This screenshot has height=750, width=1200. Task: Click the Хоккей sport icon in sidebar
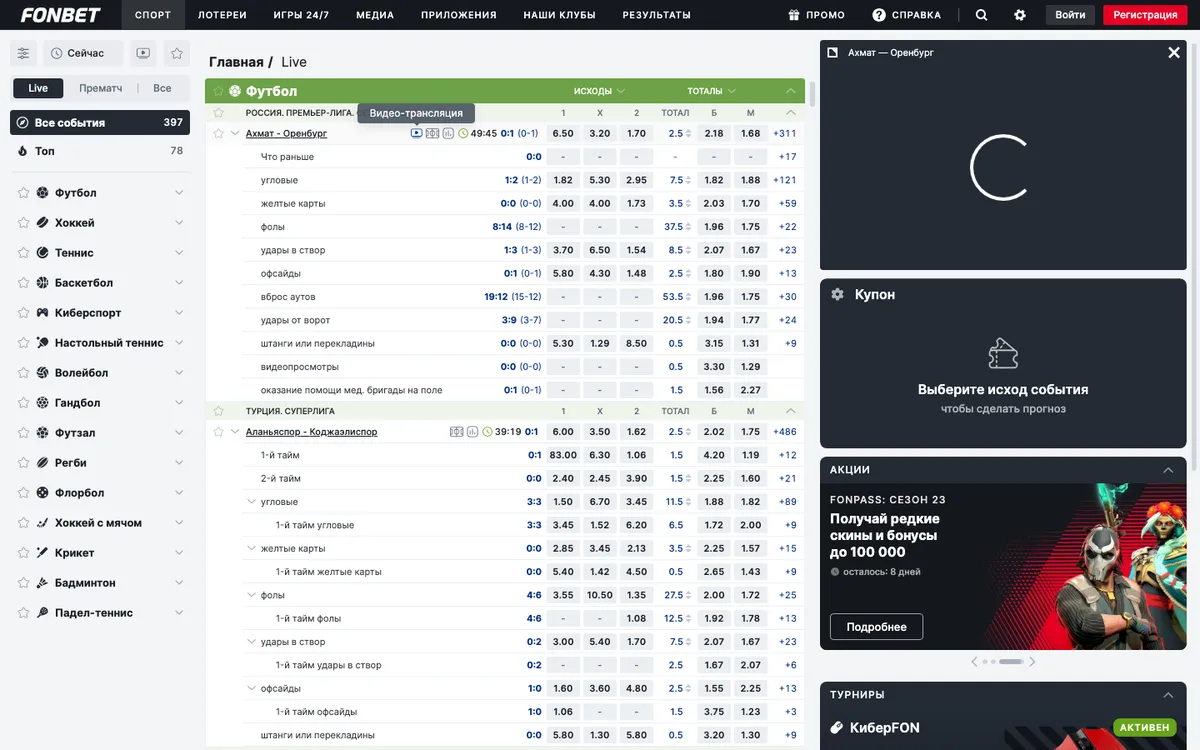43,223
